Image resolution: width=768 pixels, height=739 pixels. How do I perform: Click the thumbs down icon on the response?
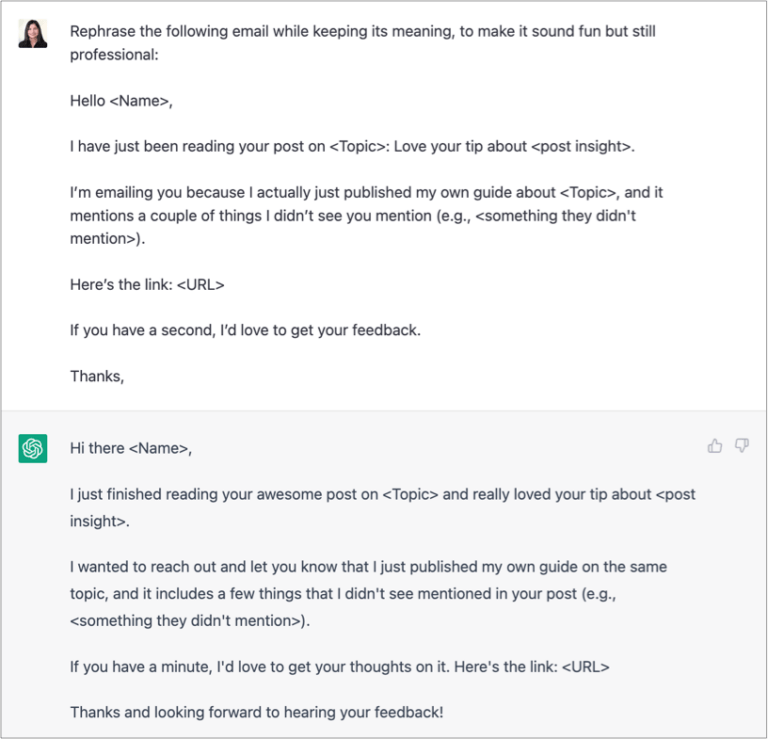(742, 446)
